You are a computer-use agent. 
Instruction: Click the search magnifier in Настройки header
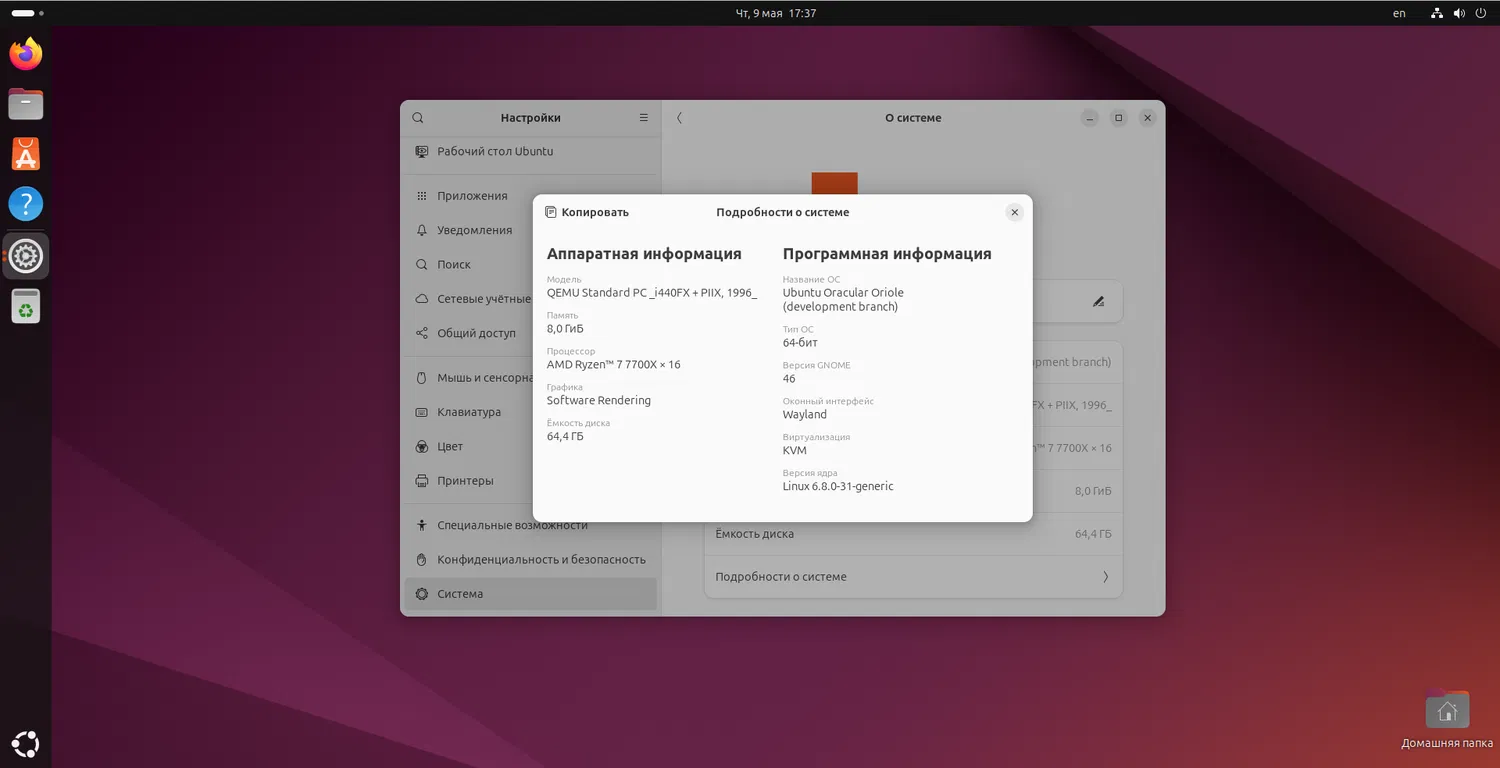click(x=418, y=118)
